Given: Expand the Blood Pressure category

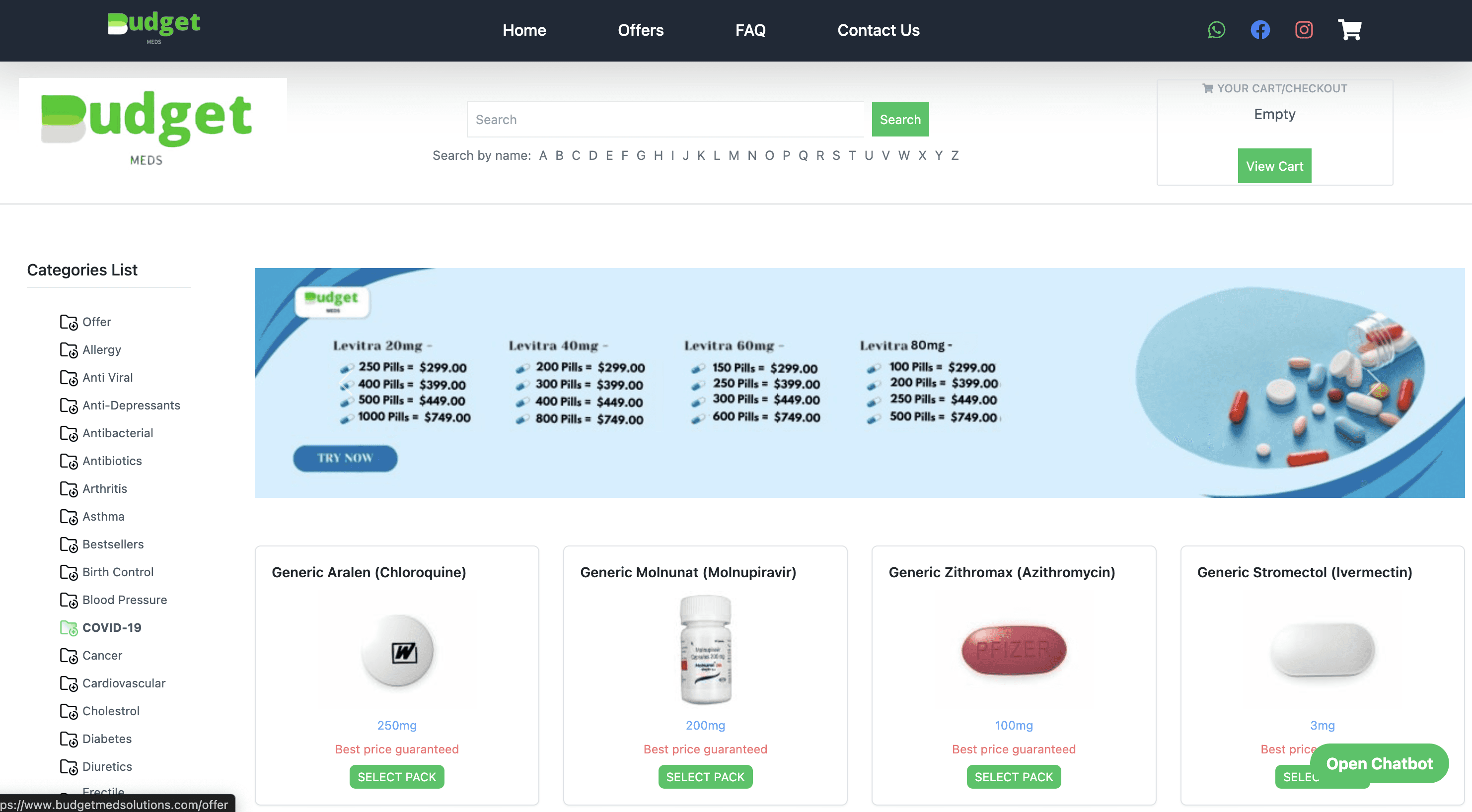Looking at the screenshot, I should pos(125,600).
